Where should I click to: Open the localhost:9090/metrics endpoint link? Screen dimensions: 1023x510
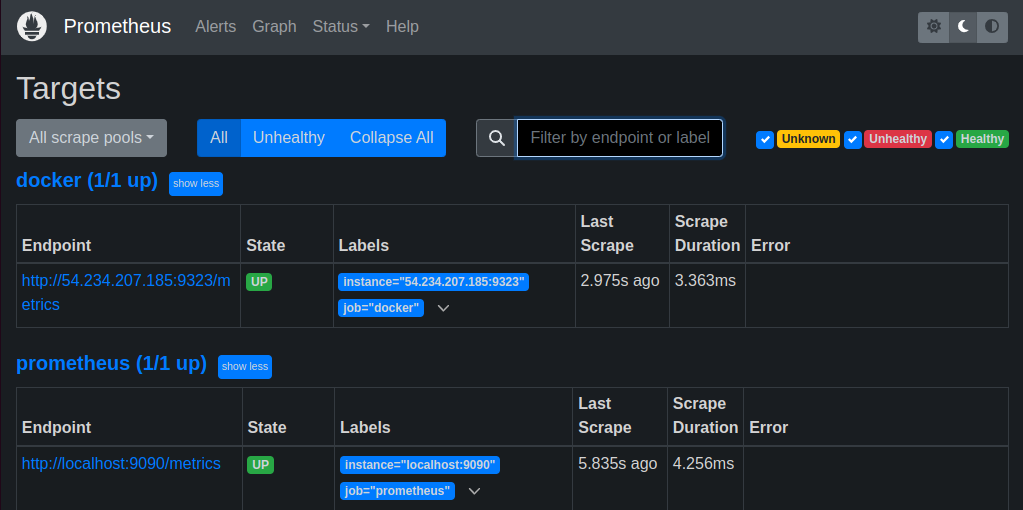click(x=121, y=464)
